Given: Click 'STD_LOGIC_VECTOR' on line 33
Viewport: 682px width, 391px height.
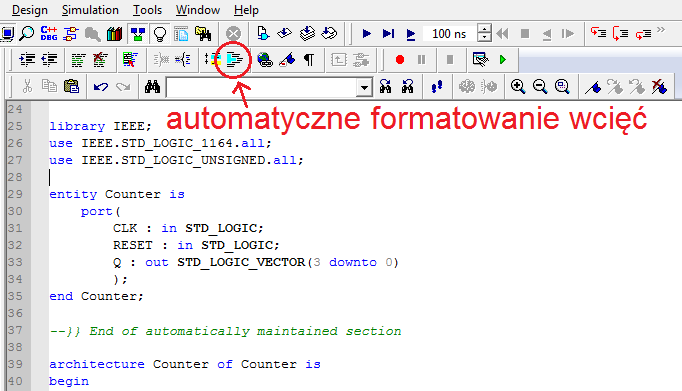Looking at the screenshot, I should click(241, 262).
